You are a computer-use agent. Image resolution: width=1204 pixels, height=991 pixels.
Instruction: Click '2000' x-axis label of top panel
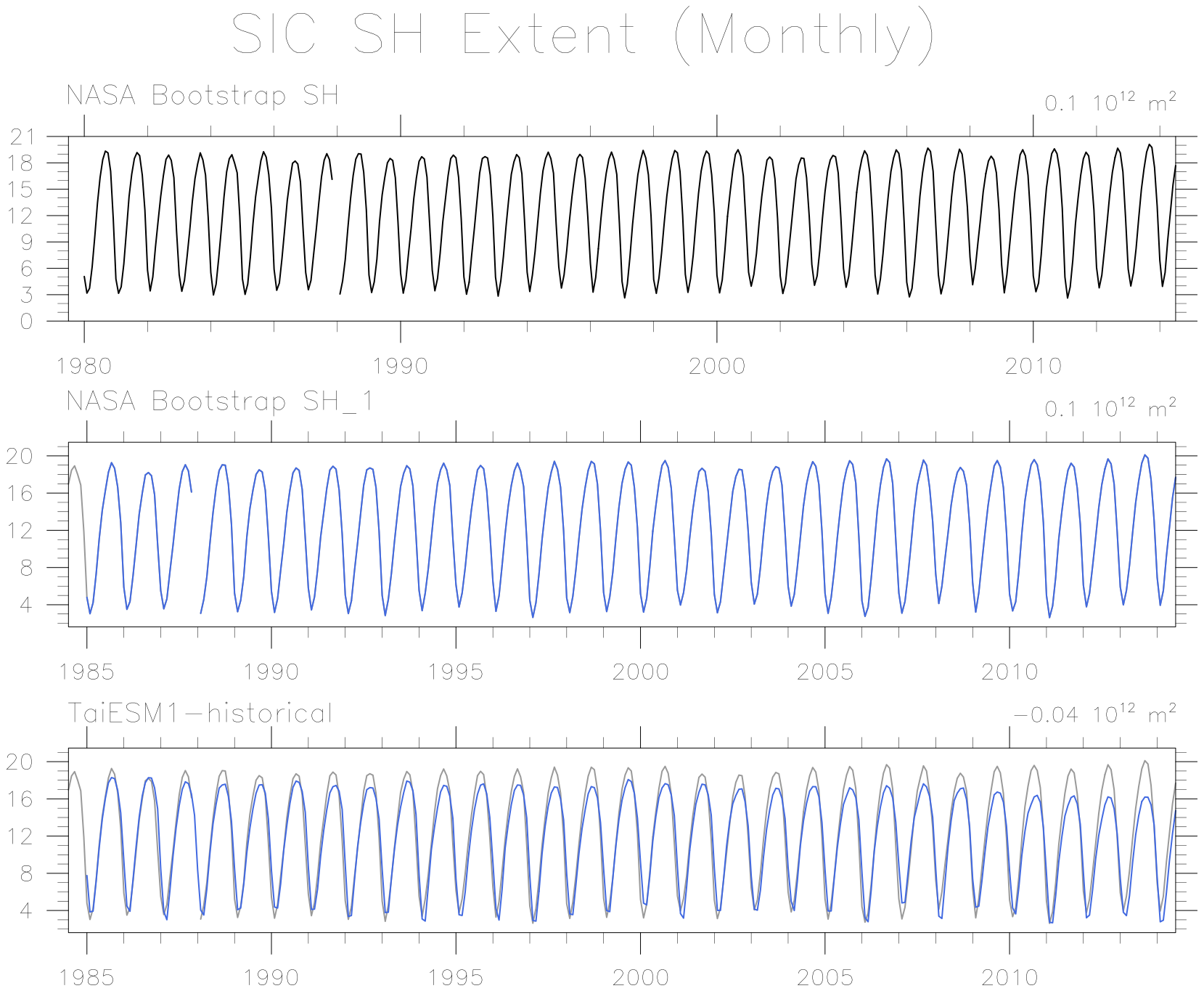pos(717,366)
